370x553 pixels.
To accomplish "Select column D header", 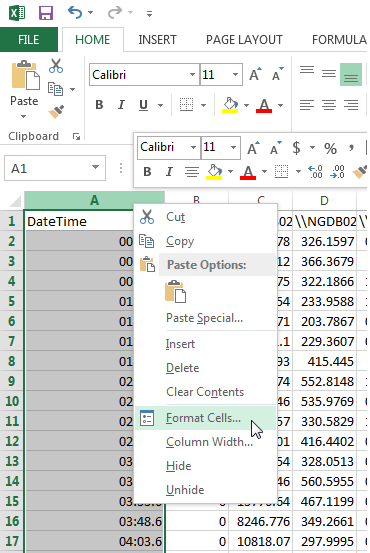I will pos(324,200).
